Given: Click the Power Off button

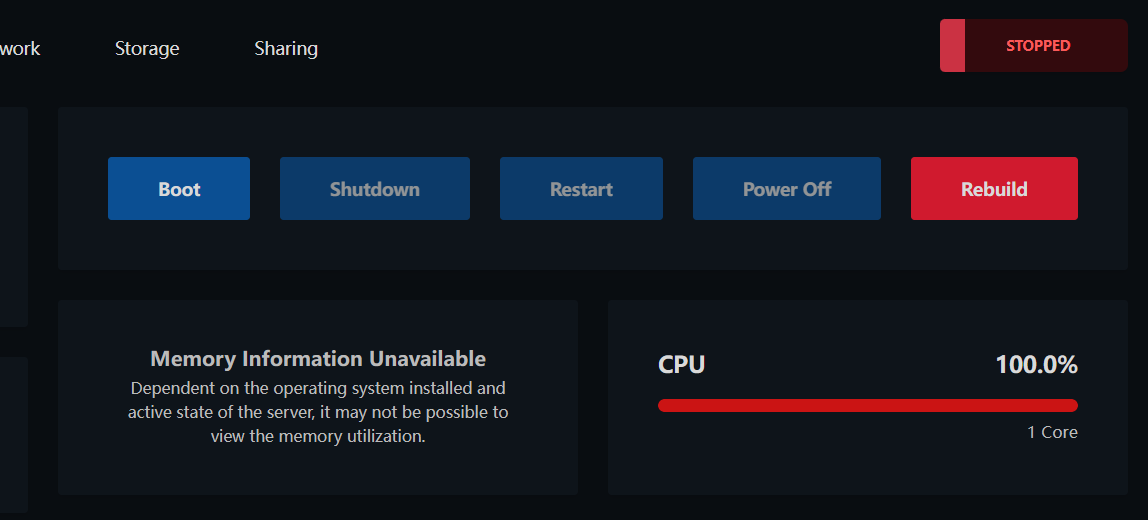Looking at the screenshot, I should pyautogui.click(x=787, y=188).
